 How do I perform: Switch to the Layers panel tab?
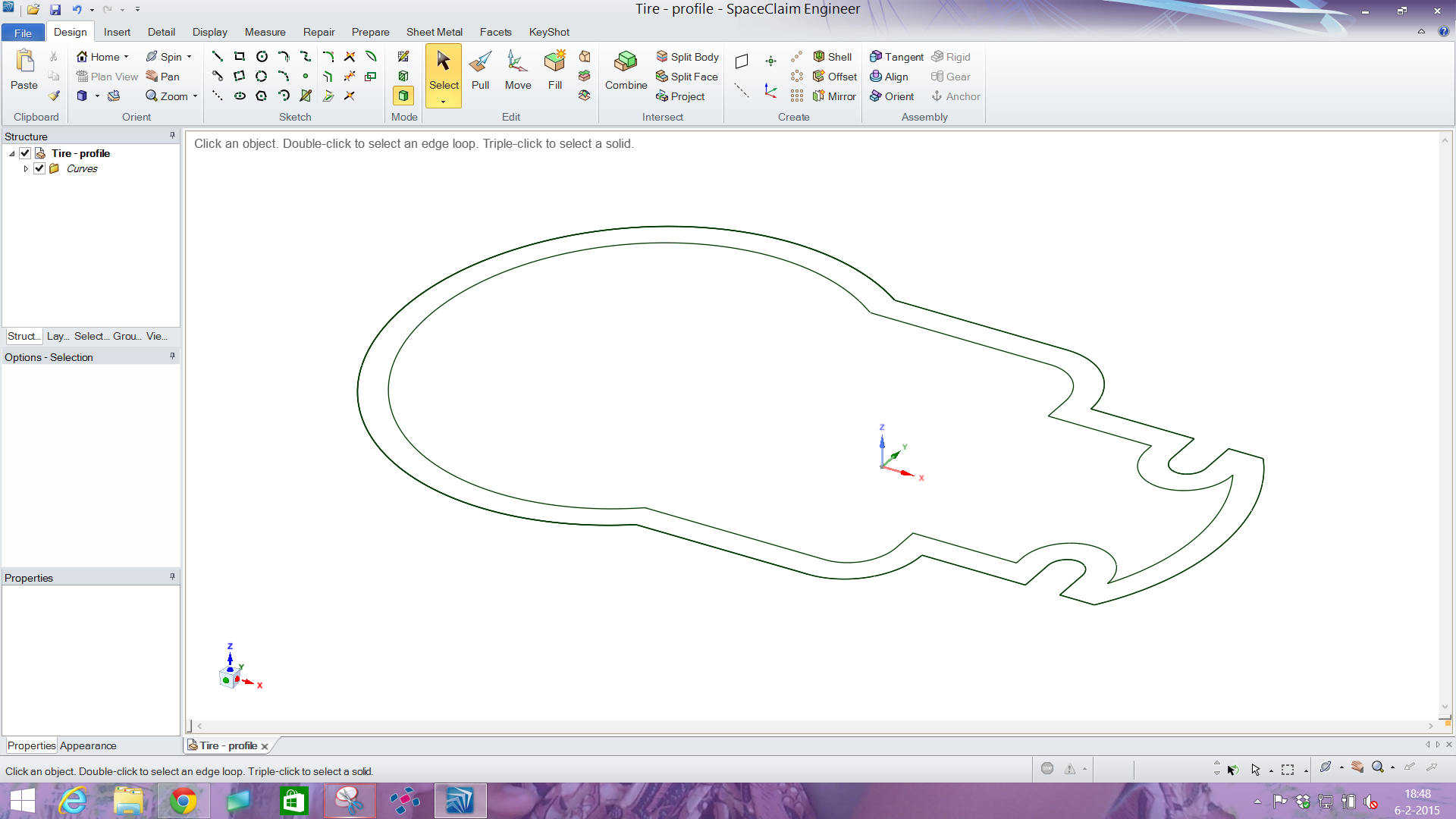click(x=58, y=336)
